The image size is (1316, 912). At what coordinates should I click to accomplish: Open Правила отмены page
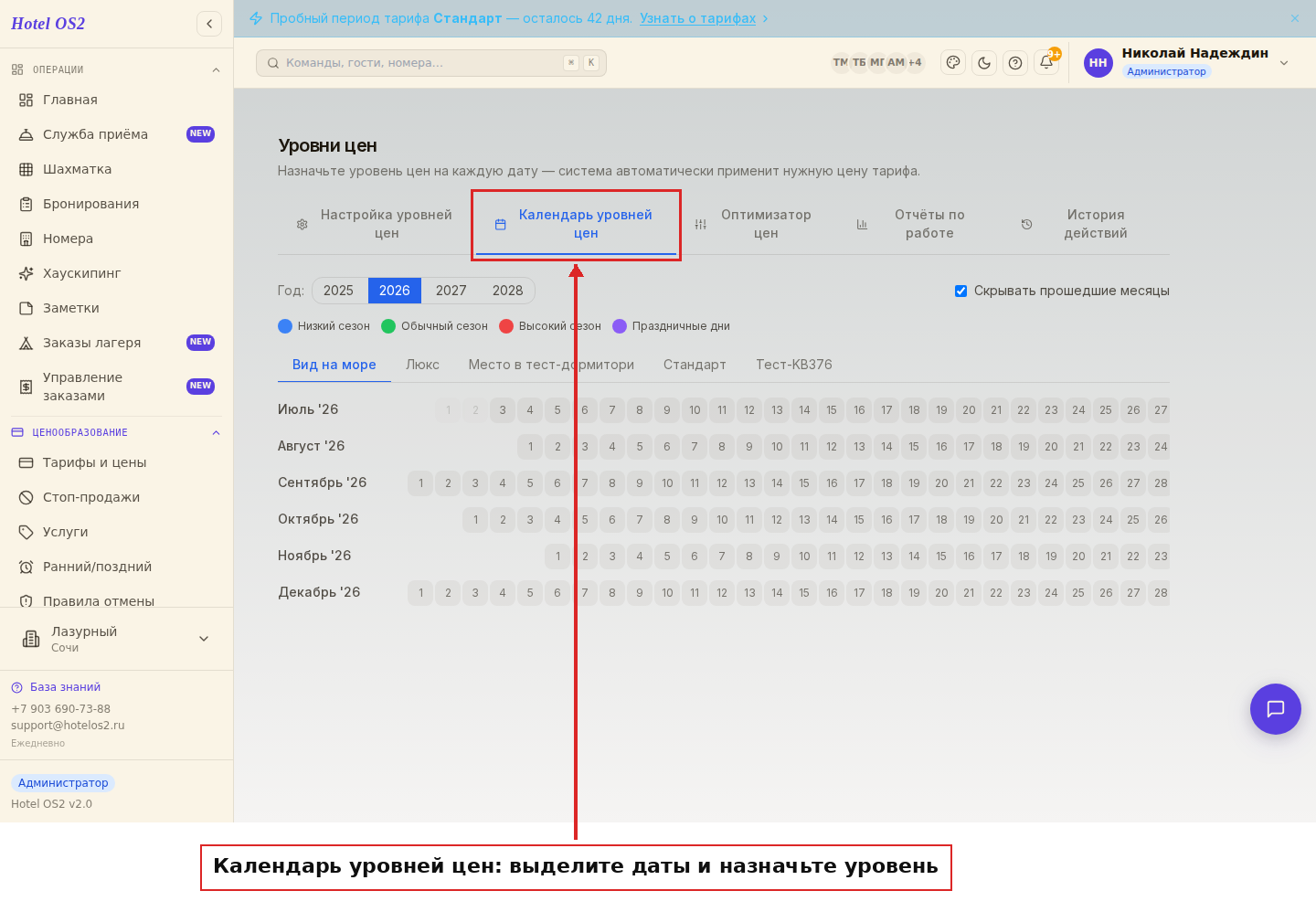[116, 600]
